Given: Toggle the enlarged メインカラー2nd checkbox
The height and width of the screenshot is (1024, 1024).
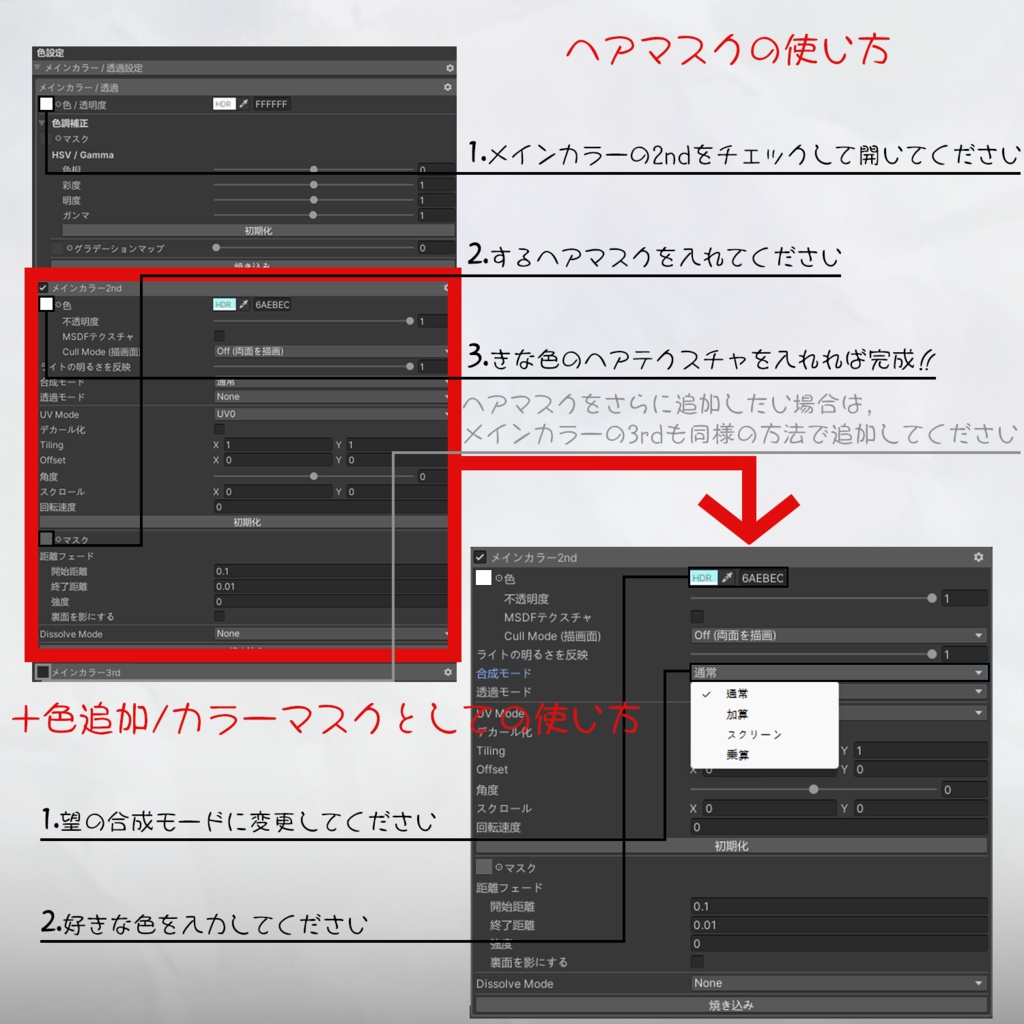Looking at the screenshot, I should click(480, 557).
